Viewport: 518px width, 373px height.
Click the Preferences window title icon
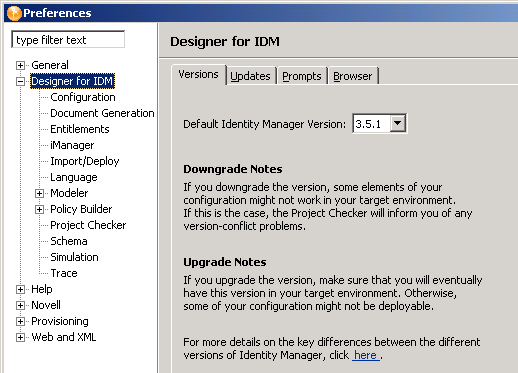pos(14,13)
